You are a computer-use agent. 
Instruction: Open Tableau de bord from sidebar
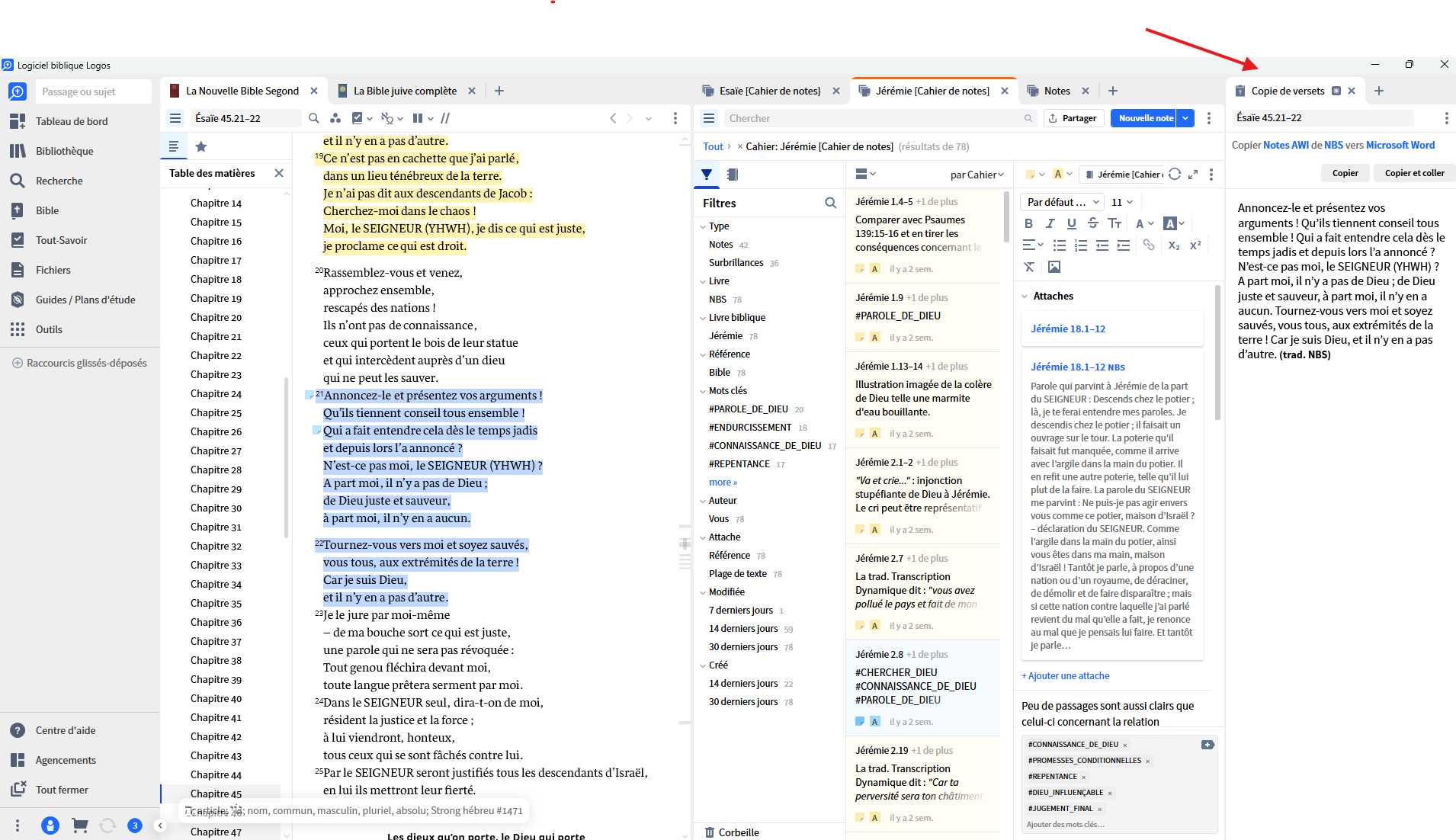tap(72, 121)
